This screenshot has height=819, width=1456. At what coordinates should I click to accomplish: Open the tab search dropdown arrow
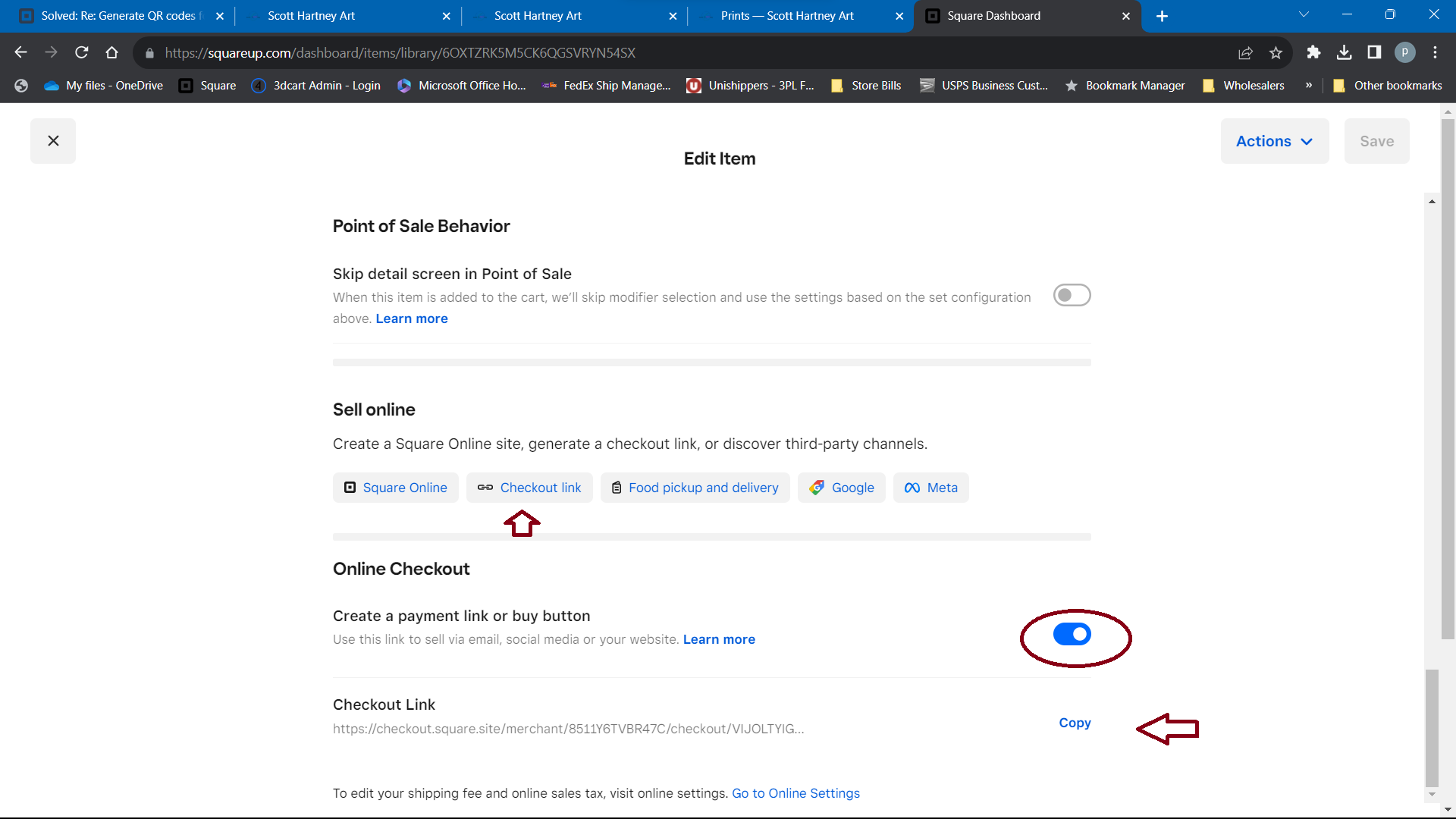(1304, 15)
